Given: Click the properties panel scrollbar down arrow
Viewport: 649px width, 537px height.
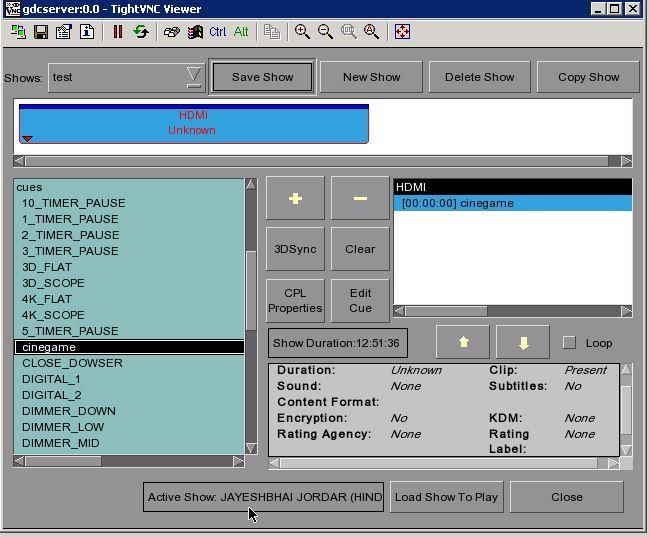Looking at the screenshot, I should pyautogui.click(x=626, y=450).
